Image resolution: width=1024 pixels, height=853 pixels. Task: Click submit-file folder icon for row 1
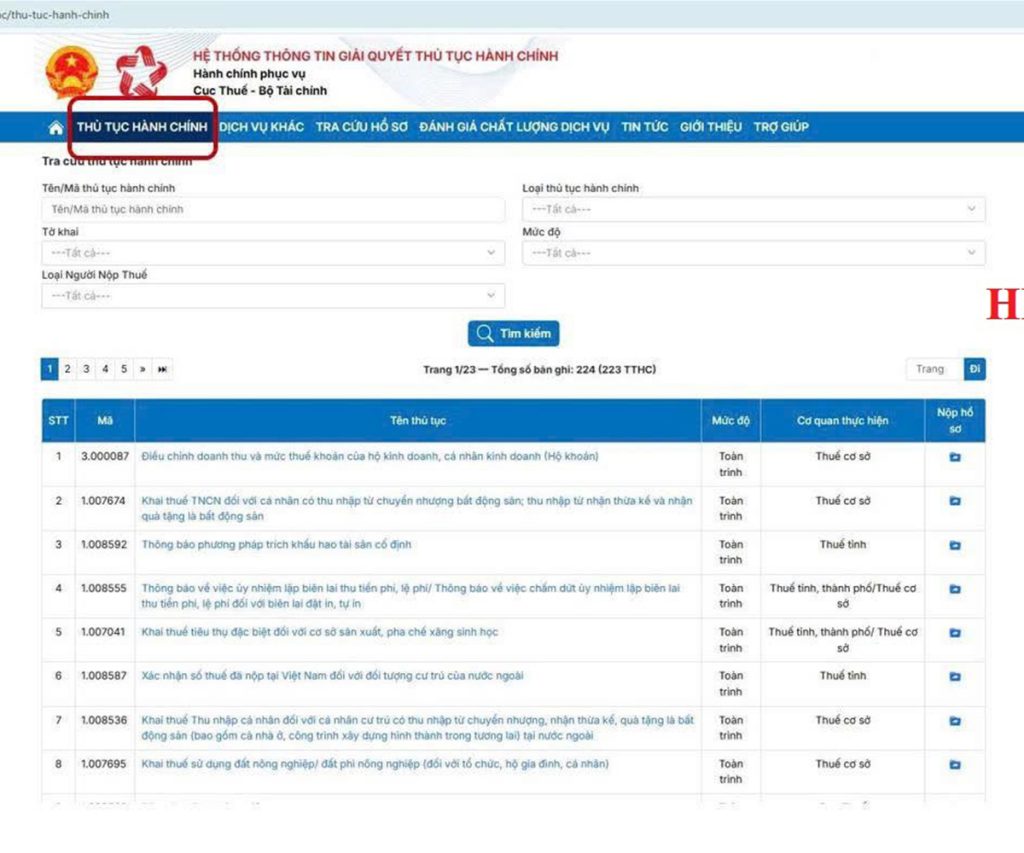tap(954, 457)
